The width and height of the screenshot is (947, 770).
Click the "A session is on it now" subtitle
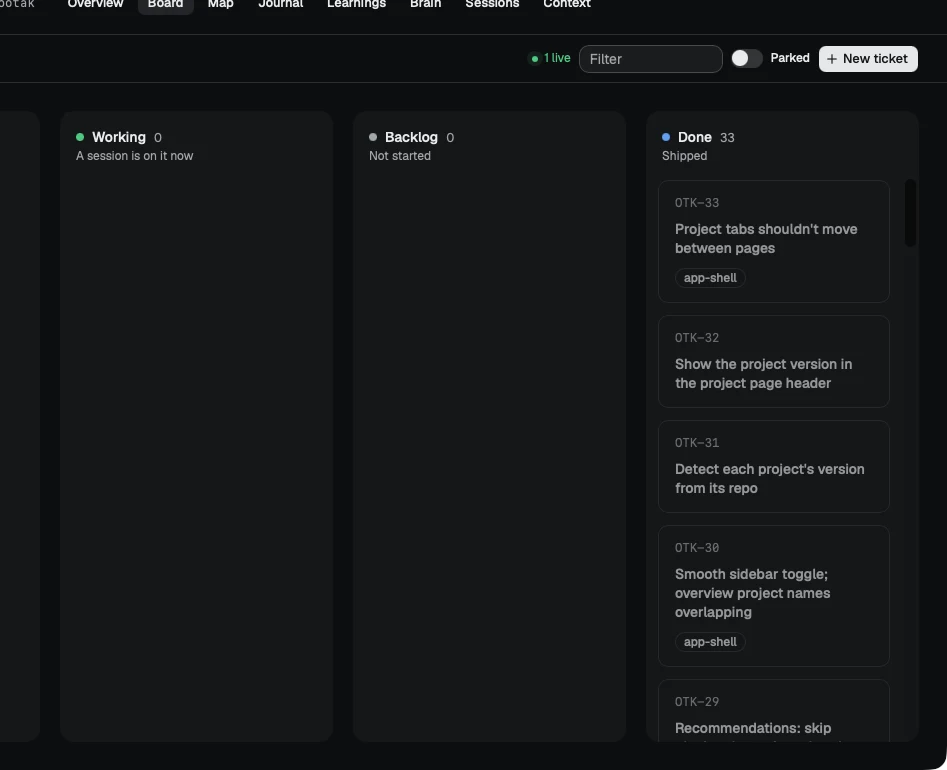[x=135, y=156]
